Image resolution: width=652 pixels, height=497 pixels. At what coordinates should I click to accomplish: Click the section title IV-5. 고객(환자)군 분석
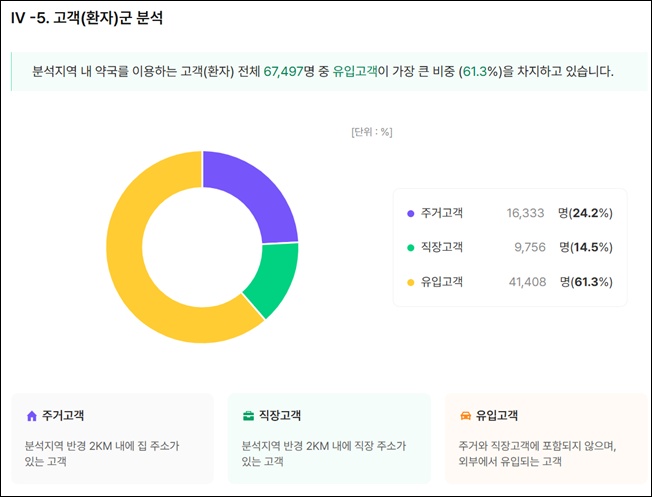(x=85, y=18)
